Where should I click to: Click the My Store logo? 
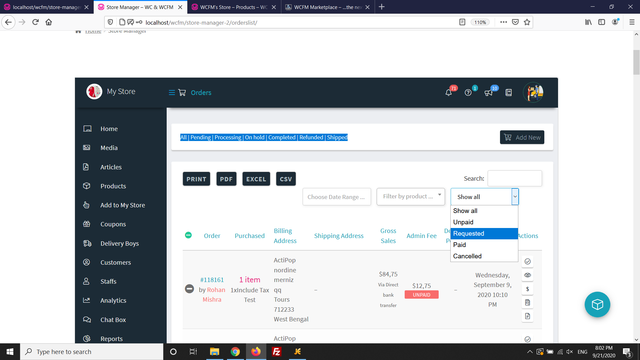(x=94, y=91)
